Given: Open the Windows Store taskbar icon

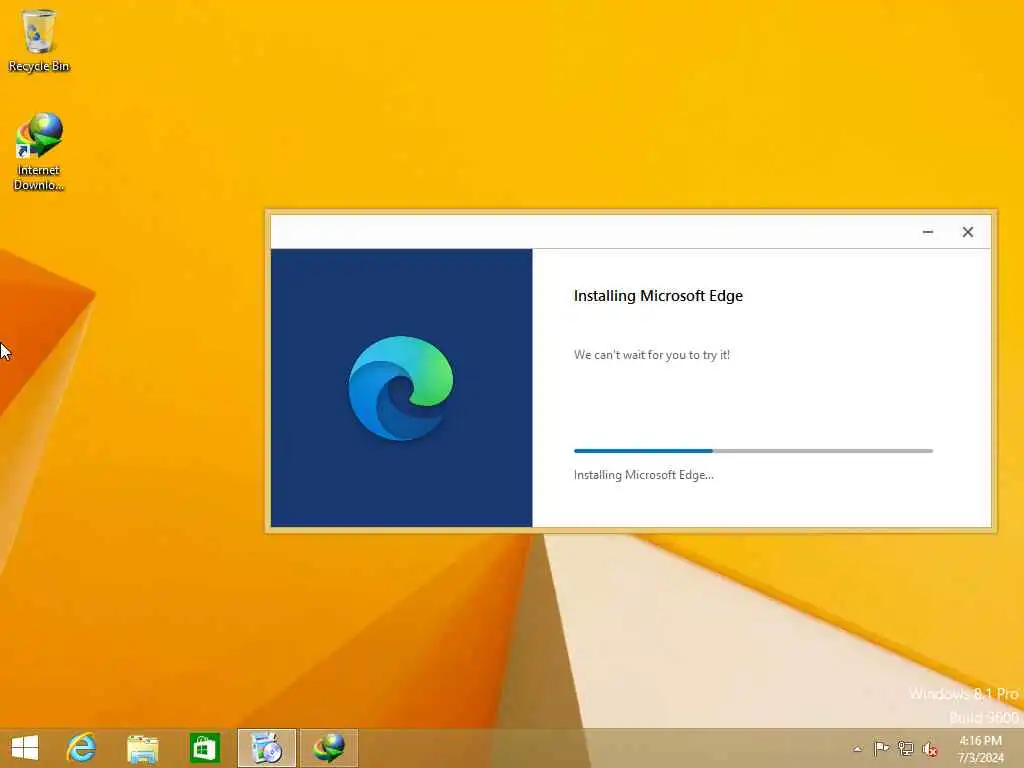Looking at the screenshot, I should coord(204,748).
